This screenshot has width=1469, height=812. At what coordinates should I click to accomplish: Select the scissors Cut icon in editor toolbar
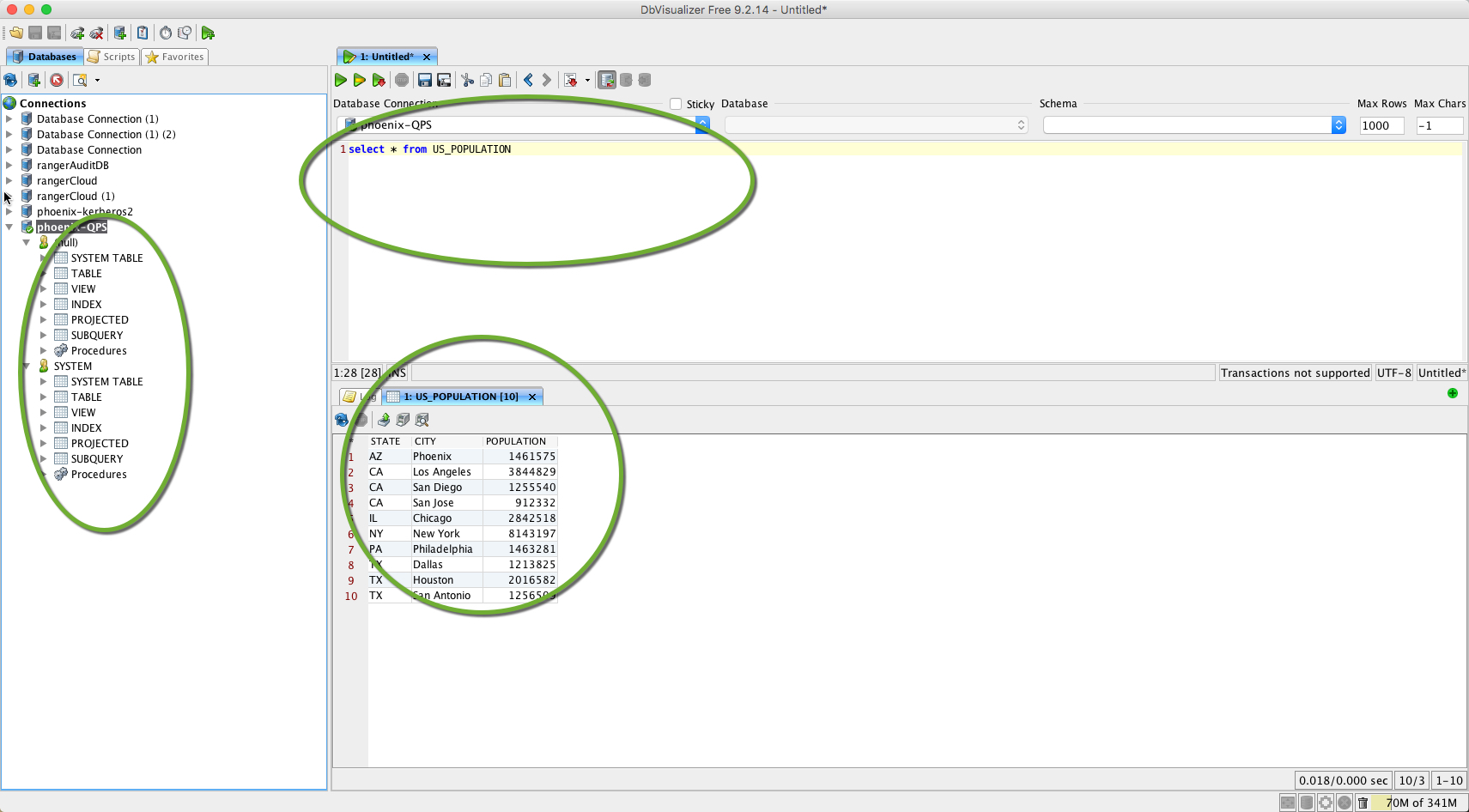(467, 80)
